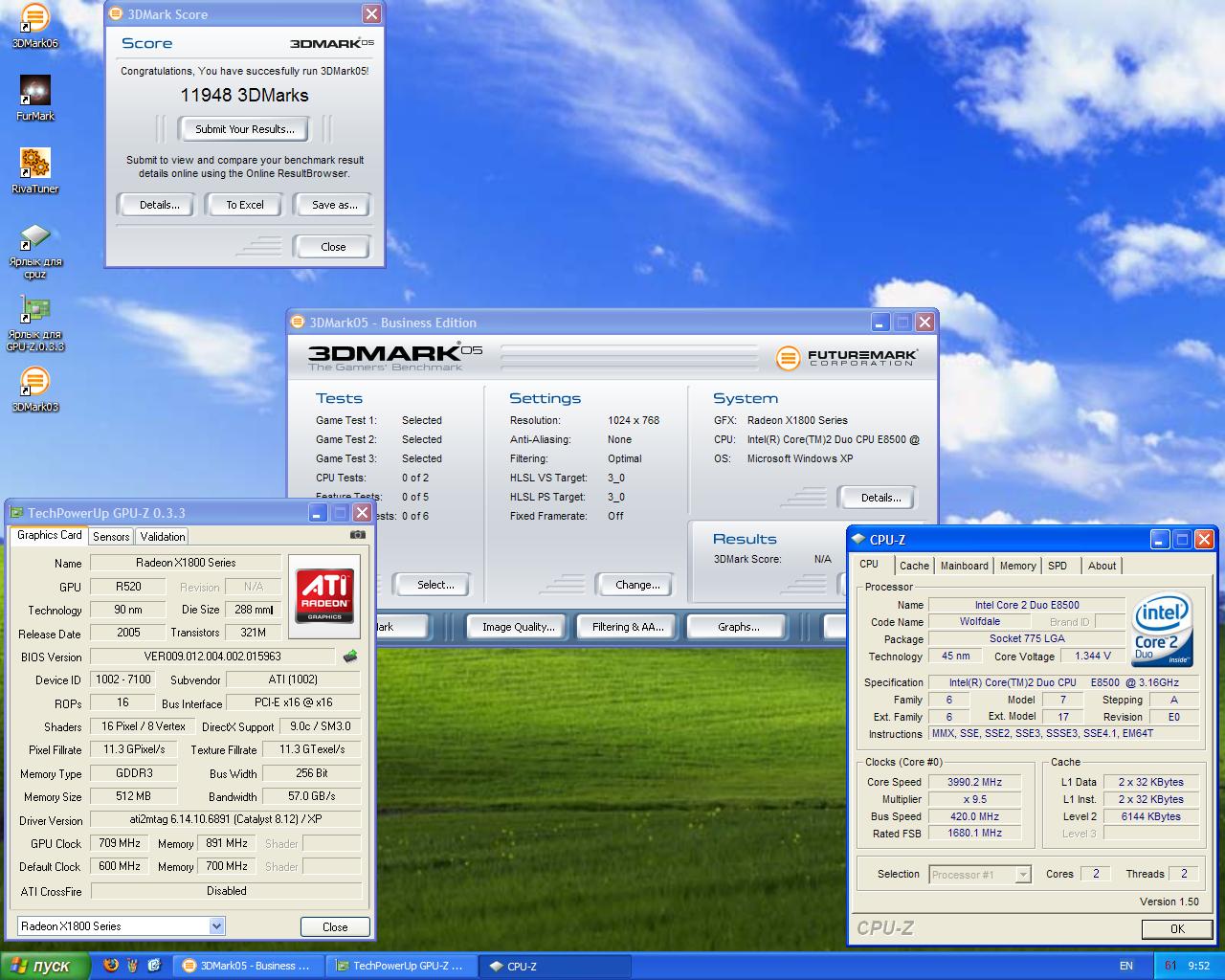Image resolution: width=1225 pixels, height=980 pixels.
Task: Click the Close button in GPU-Z
Action: pos(335,926)
